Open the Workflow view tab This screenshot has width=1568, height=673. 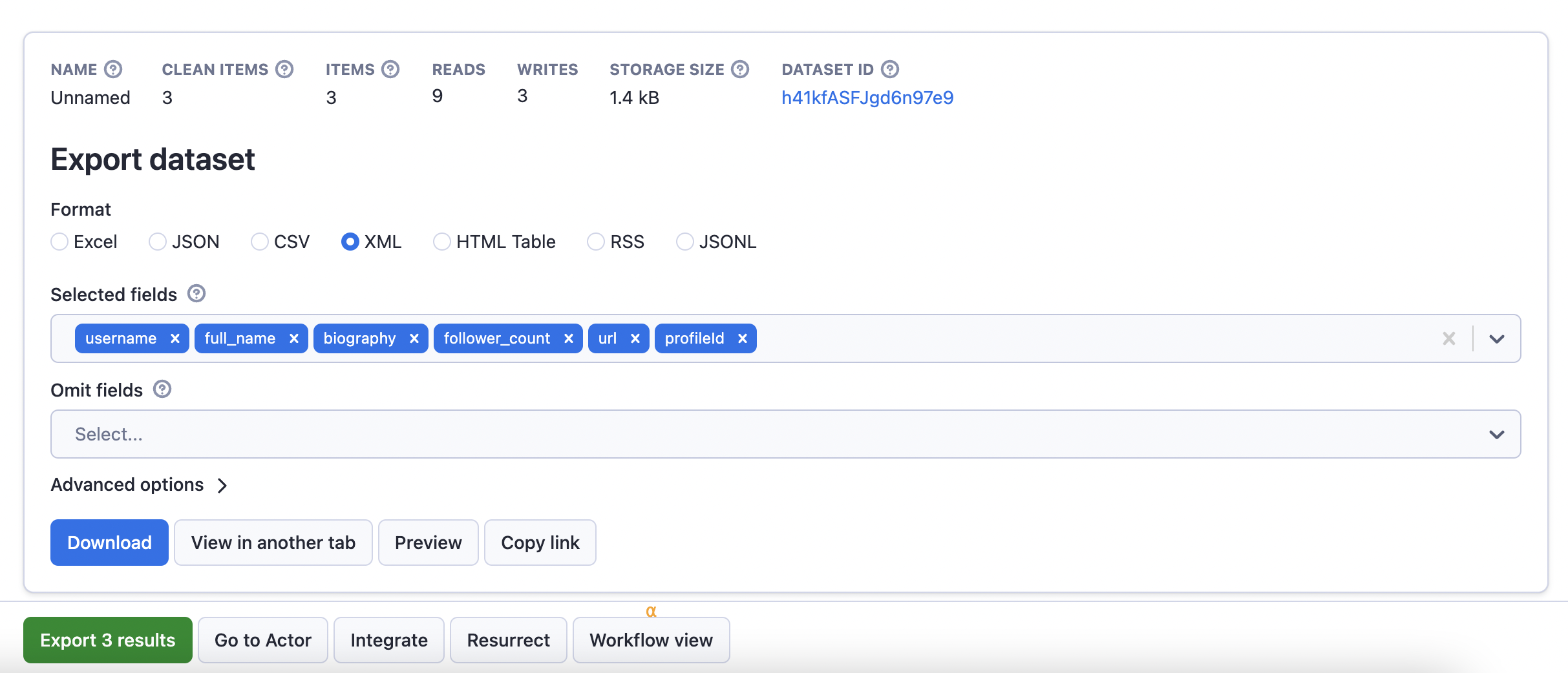651,640
